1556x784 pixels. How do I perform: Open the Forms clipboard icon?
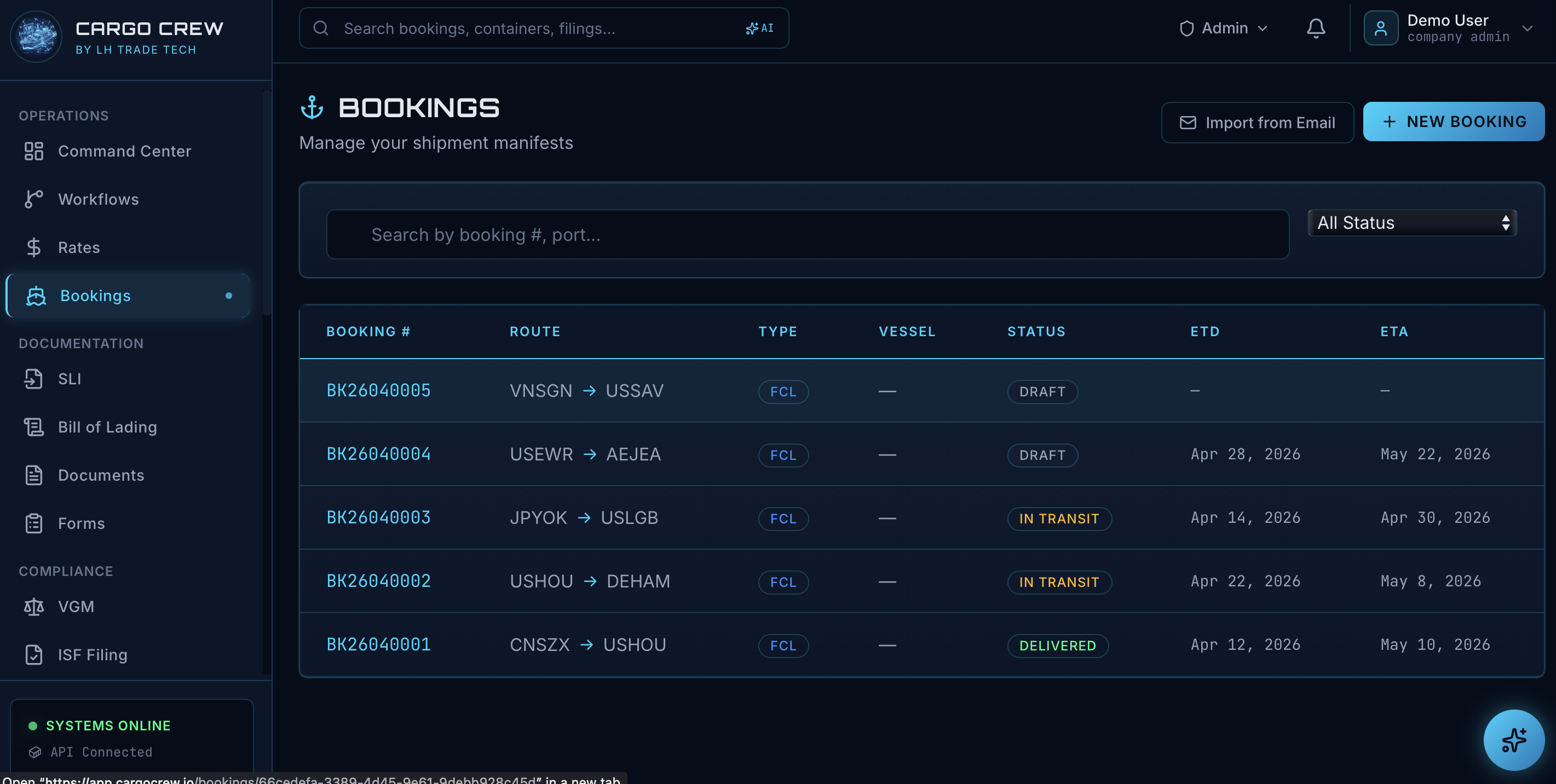[34, 523]
